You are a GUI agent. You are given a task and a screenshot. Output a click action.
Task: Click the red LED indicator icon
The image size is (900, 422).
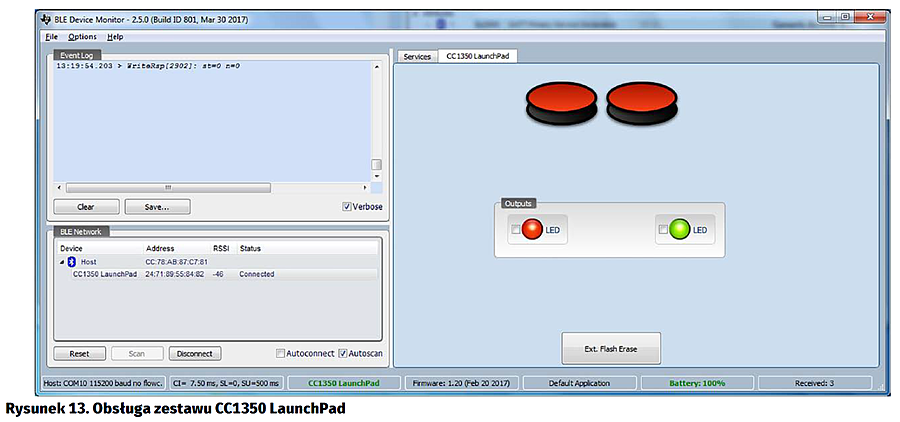(532, 230)
